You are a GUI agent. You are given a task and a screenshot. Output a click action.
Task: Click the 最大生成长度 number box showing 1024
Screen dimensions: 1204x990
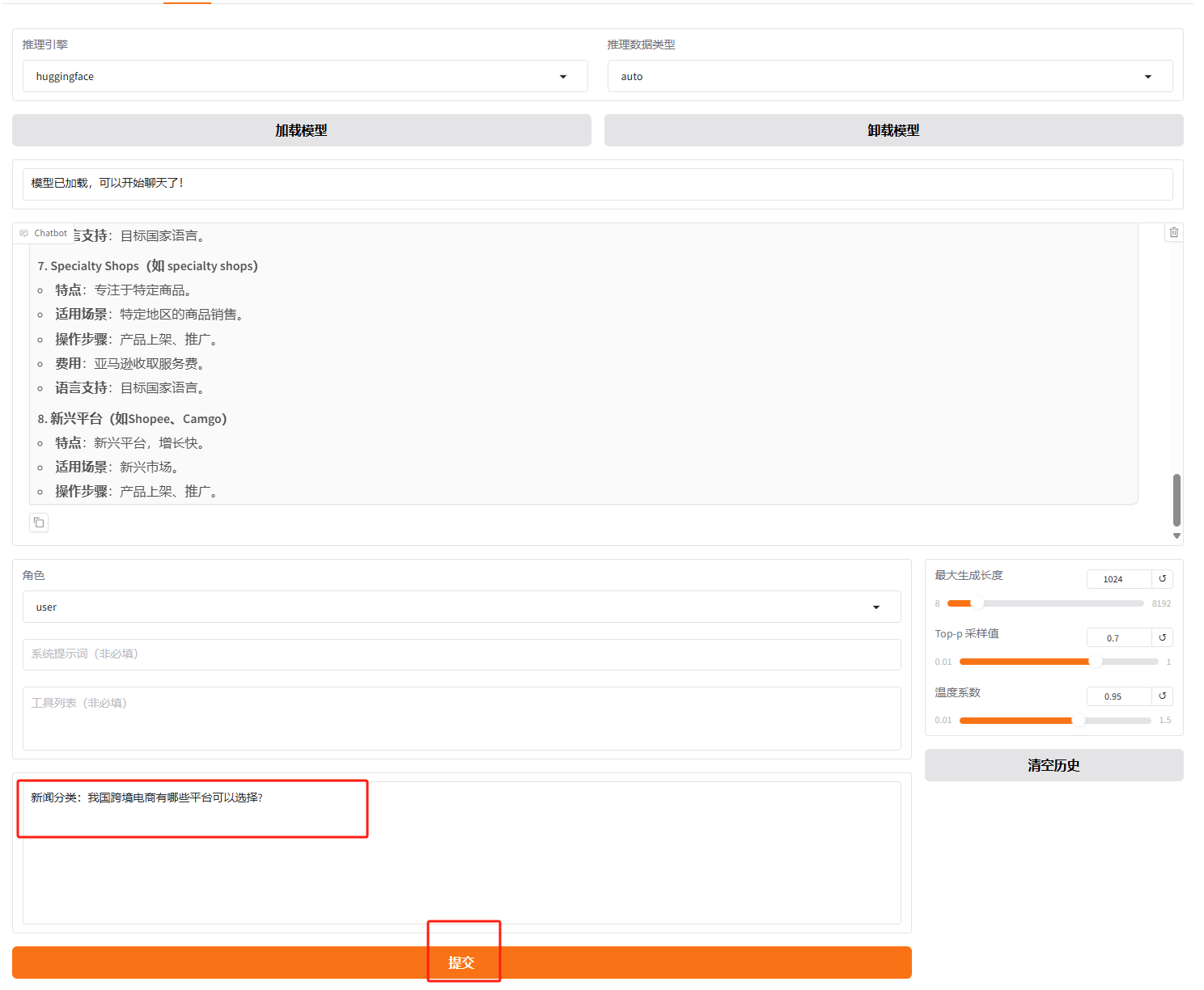[x=1118, y=579]
